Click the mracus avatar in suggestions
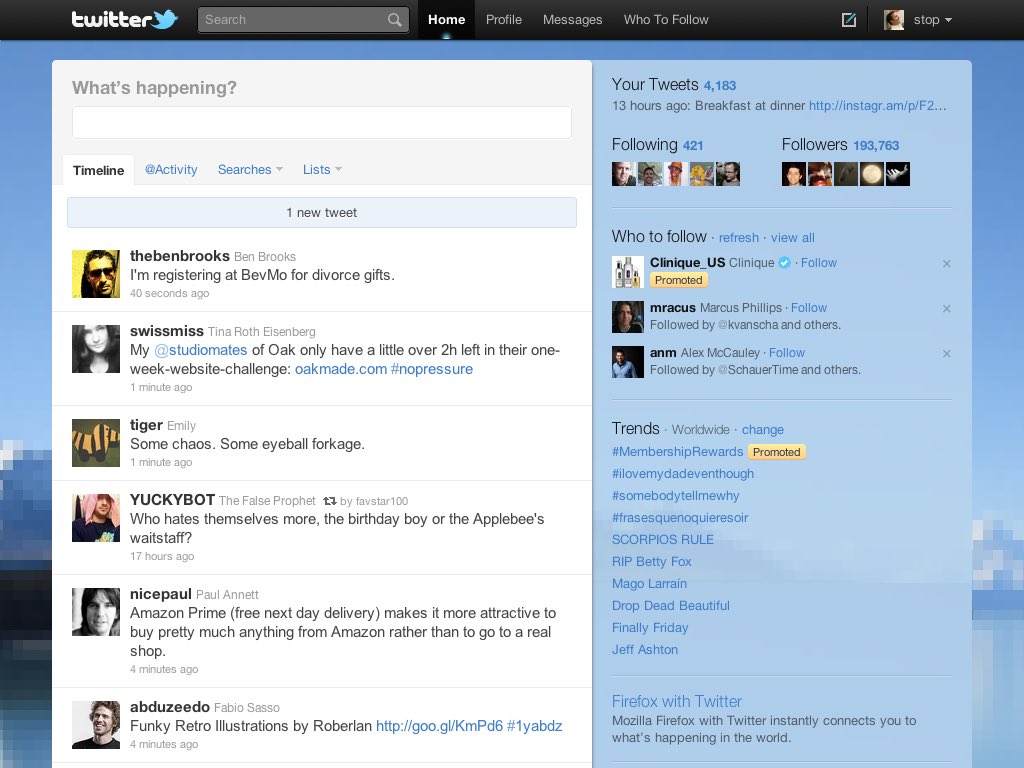 point(628,317)
